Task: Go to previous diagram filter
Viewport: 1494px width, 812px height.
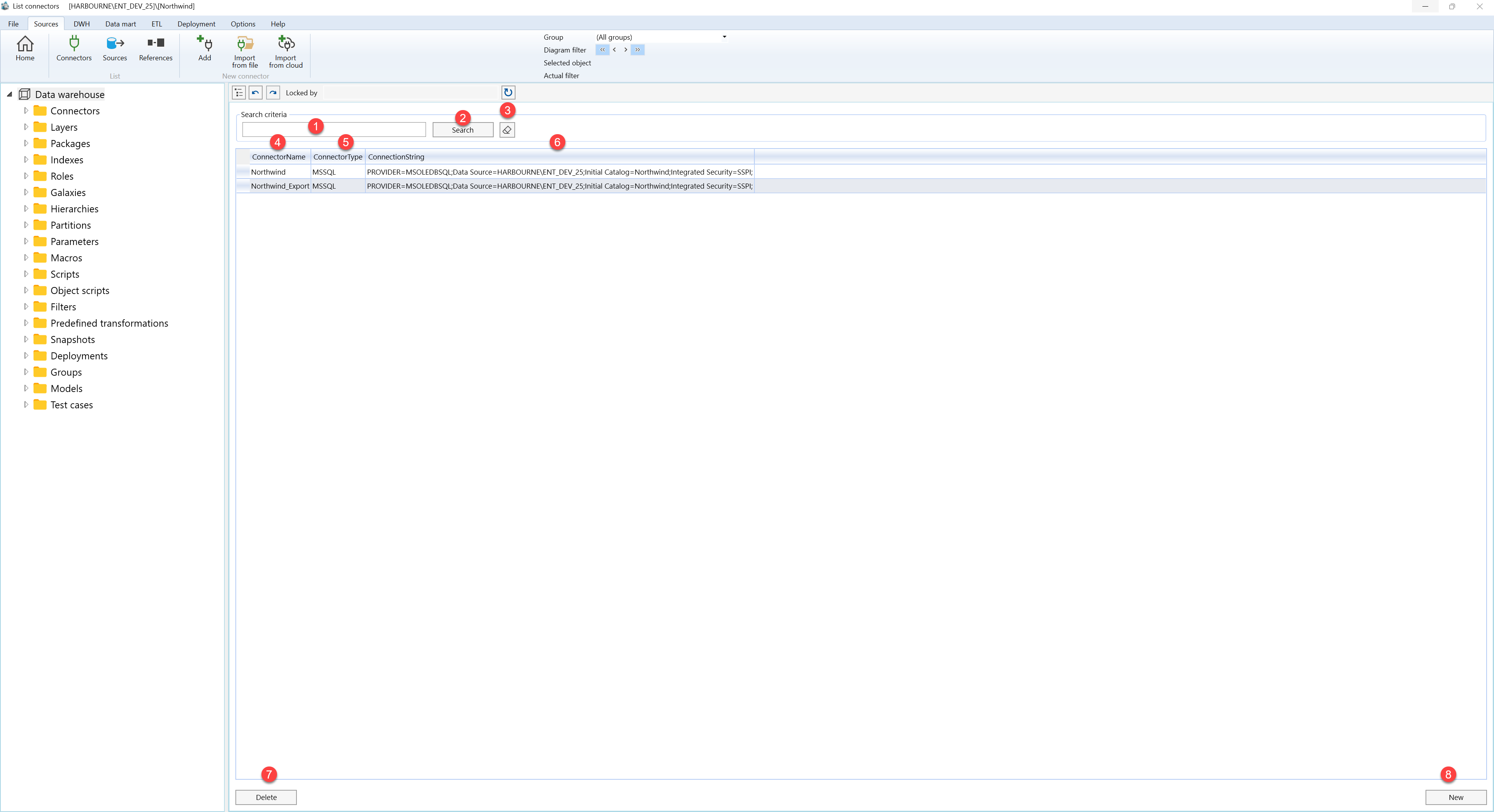Action: pos(614,50)
